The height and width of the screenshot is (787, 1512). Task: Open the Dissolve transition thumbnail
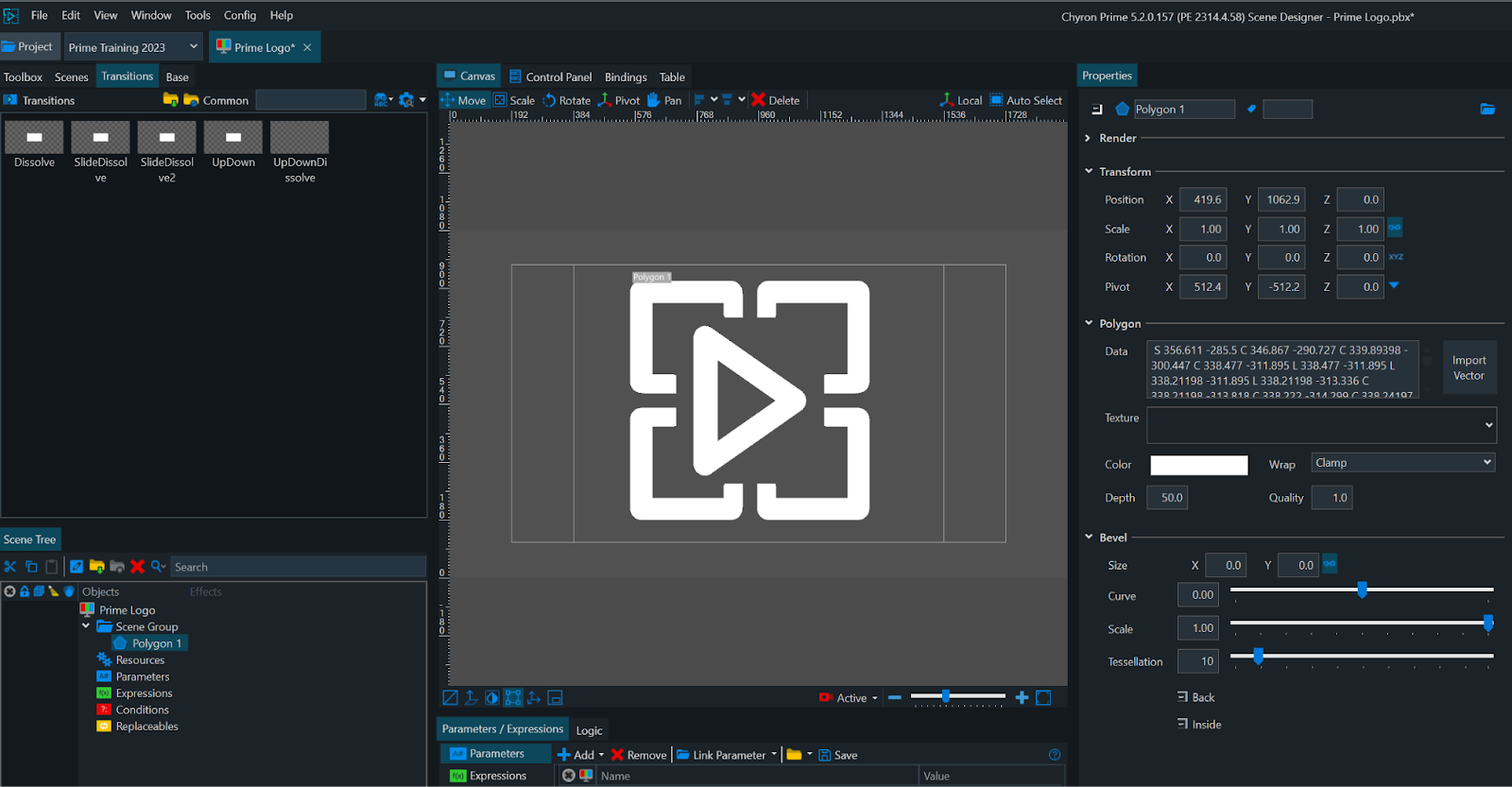[x=34, y=138]
